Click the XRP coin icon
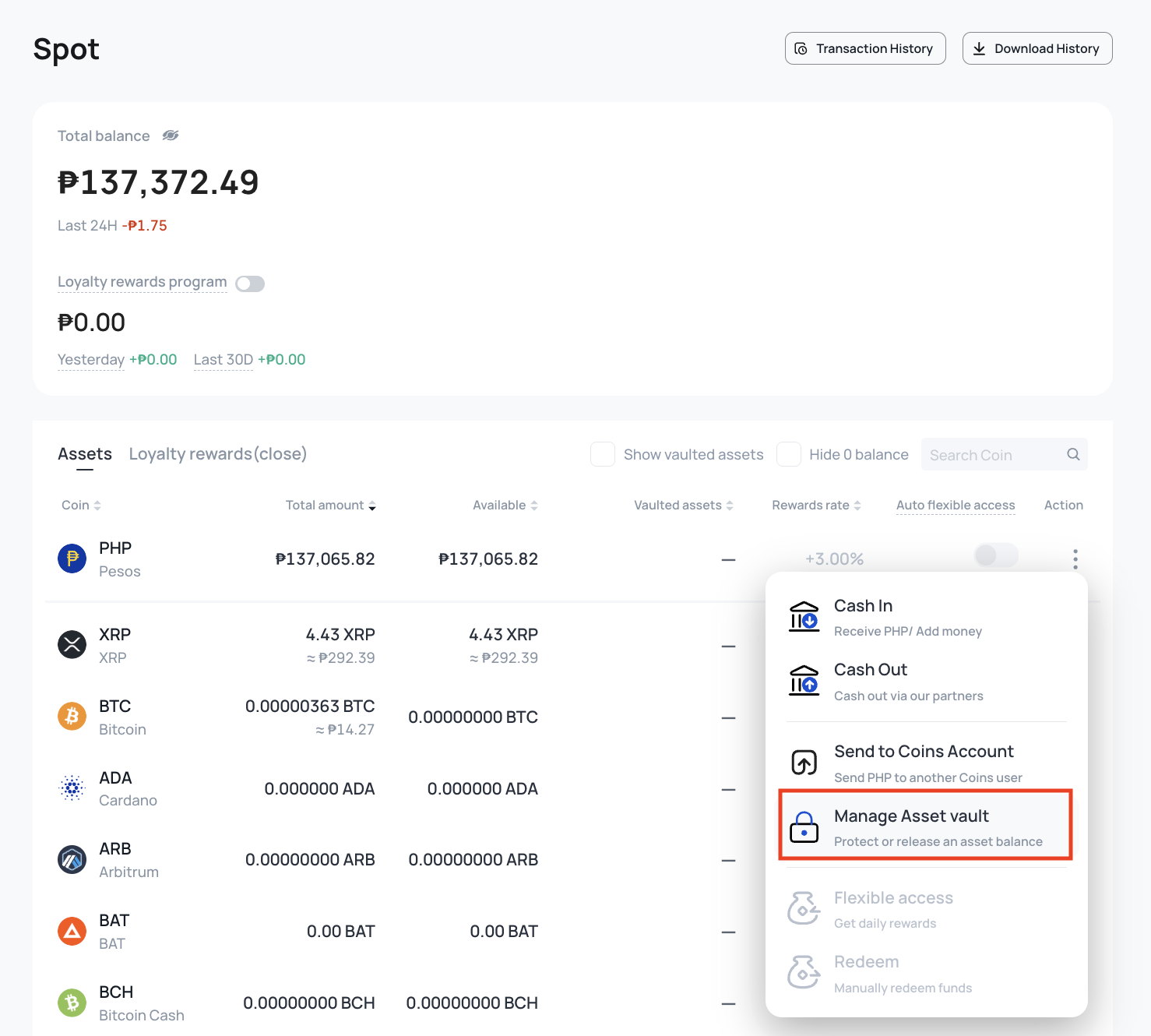1151x1036 pixels. (x=72, y=644)
